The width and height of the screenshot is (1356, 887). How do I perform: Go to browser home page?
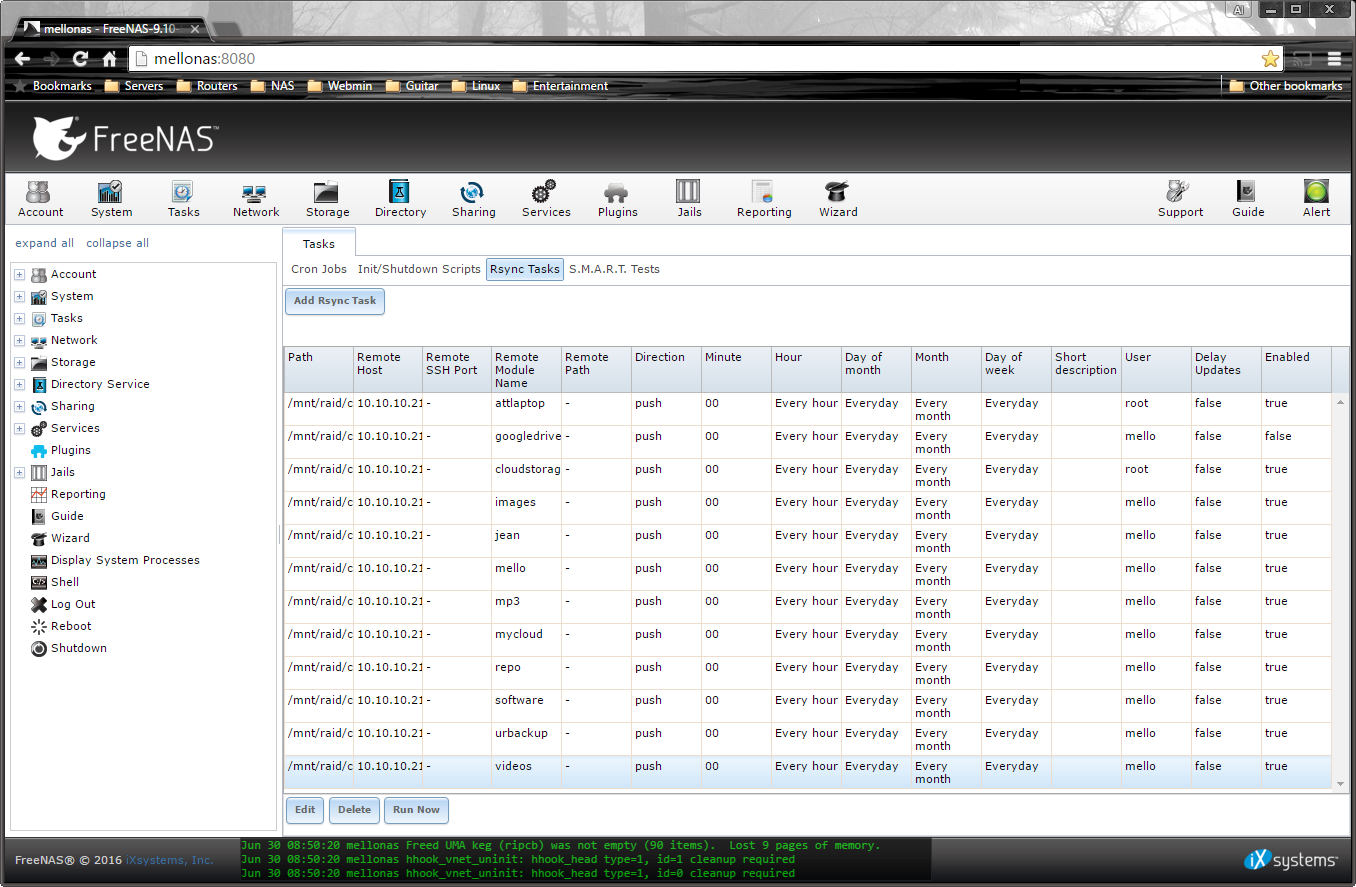click(109, 59)
